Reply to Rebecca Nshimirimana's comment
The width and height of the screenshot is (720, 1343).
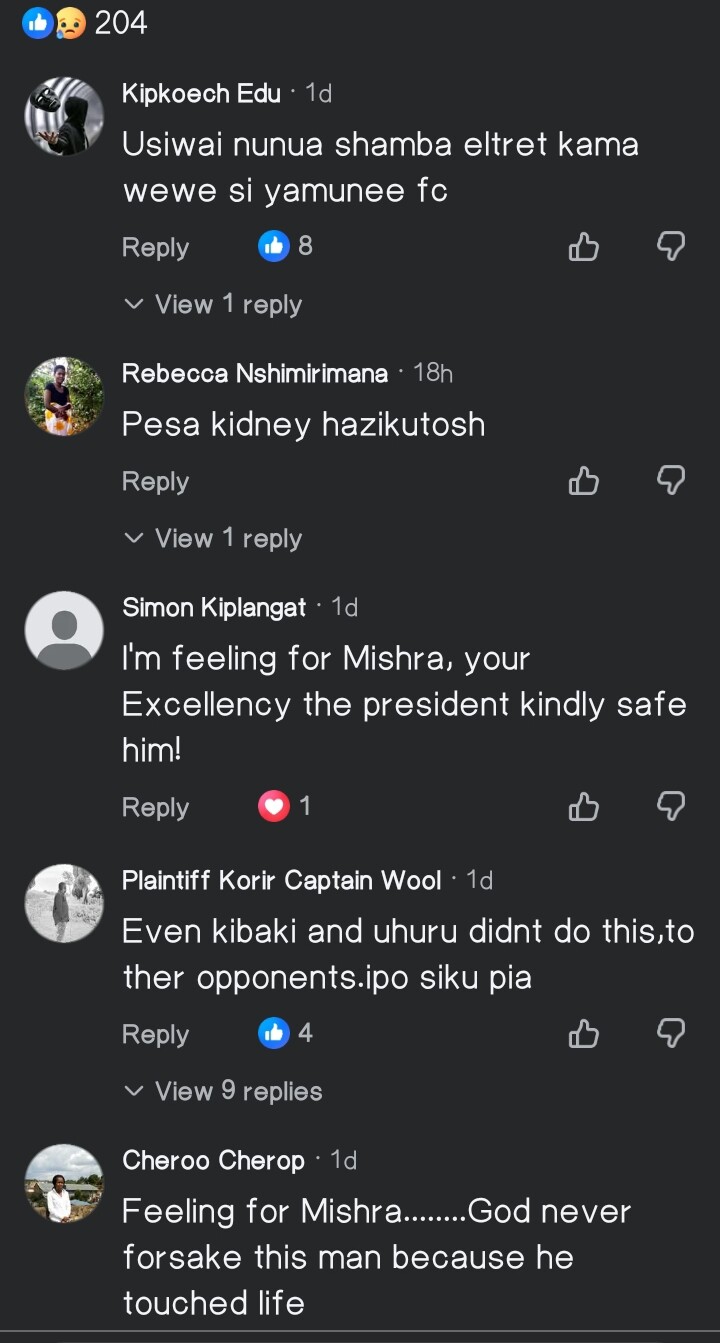(155, 481)
